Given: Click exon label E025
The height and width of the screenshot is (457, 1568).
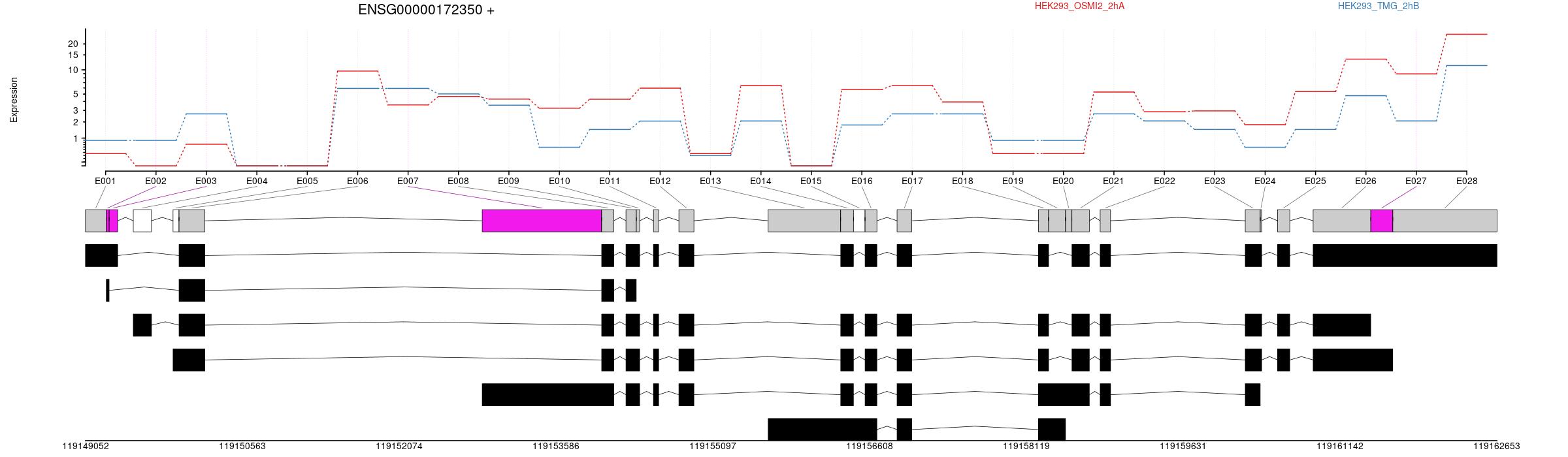Looking at the screenshot, I should tap(1315, 181).
